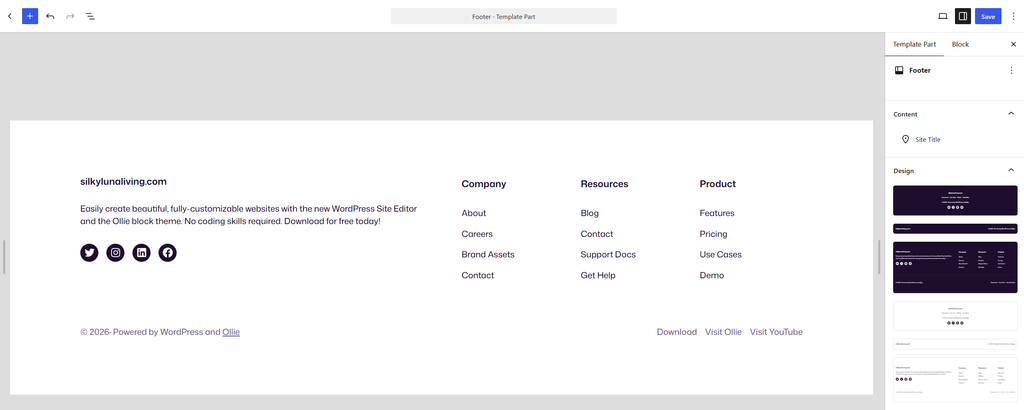Collapse the Design section
Screen dimensions: 1024x410
954,171
